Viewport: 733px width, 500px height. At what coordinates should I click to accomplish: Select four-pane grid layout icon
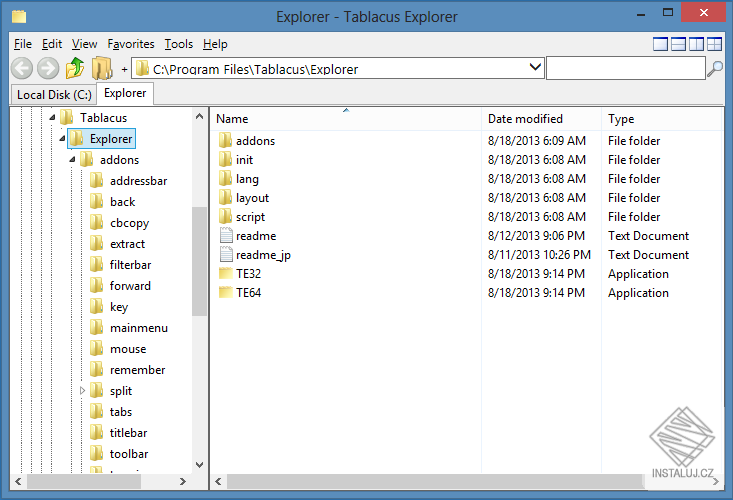tap(714, 44)
